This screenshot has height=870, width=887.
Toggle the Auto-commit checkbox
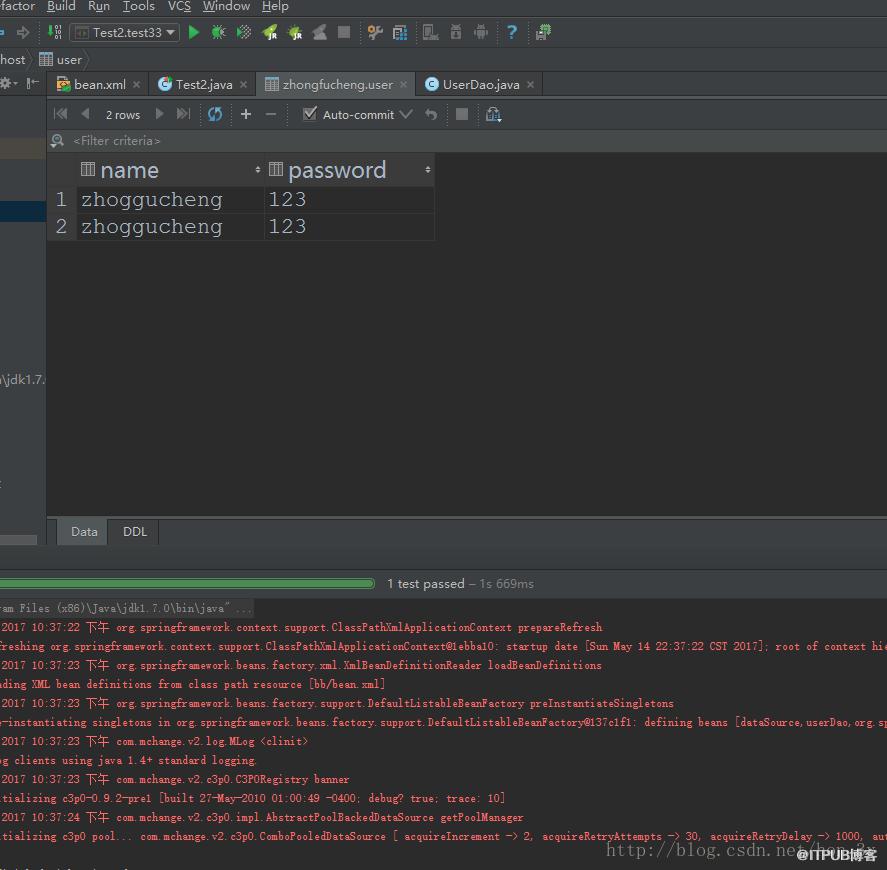[x=309, y=114]
